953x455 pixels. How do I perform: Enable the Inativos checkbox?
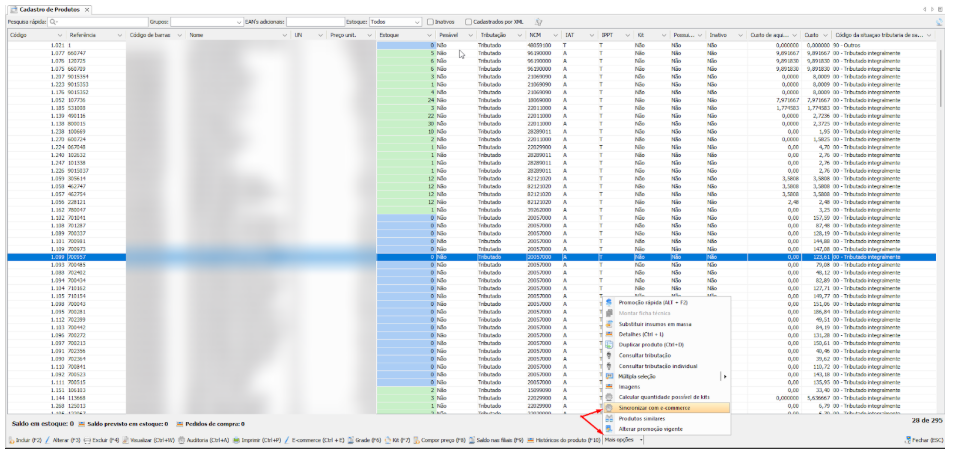[x=430, y=20]
